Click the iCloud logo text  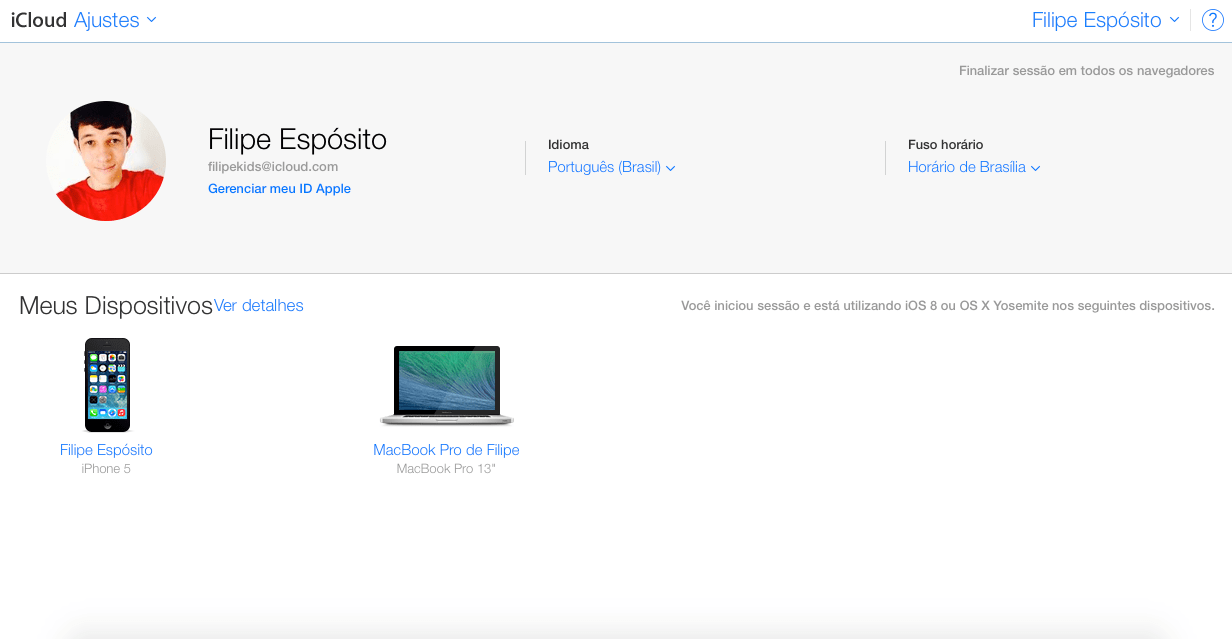[x=40, y=20]
